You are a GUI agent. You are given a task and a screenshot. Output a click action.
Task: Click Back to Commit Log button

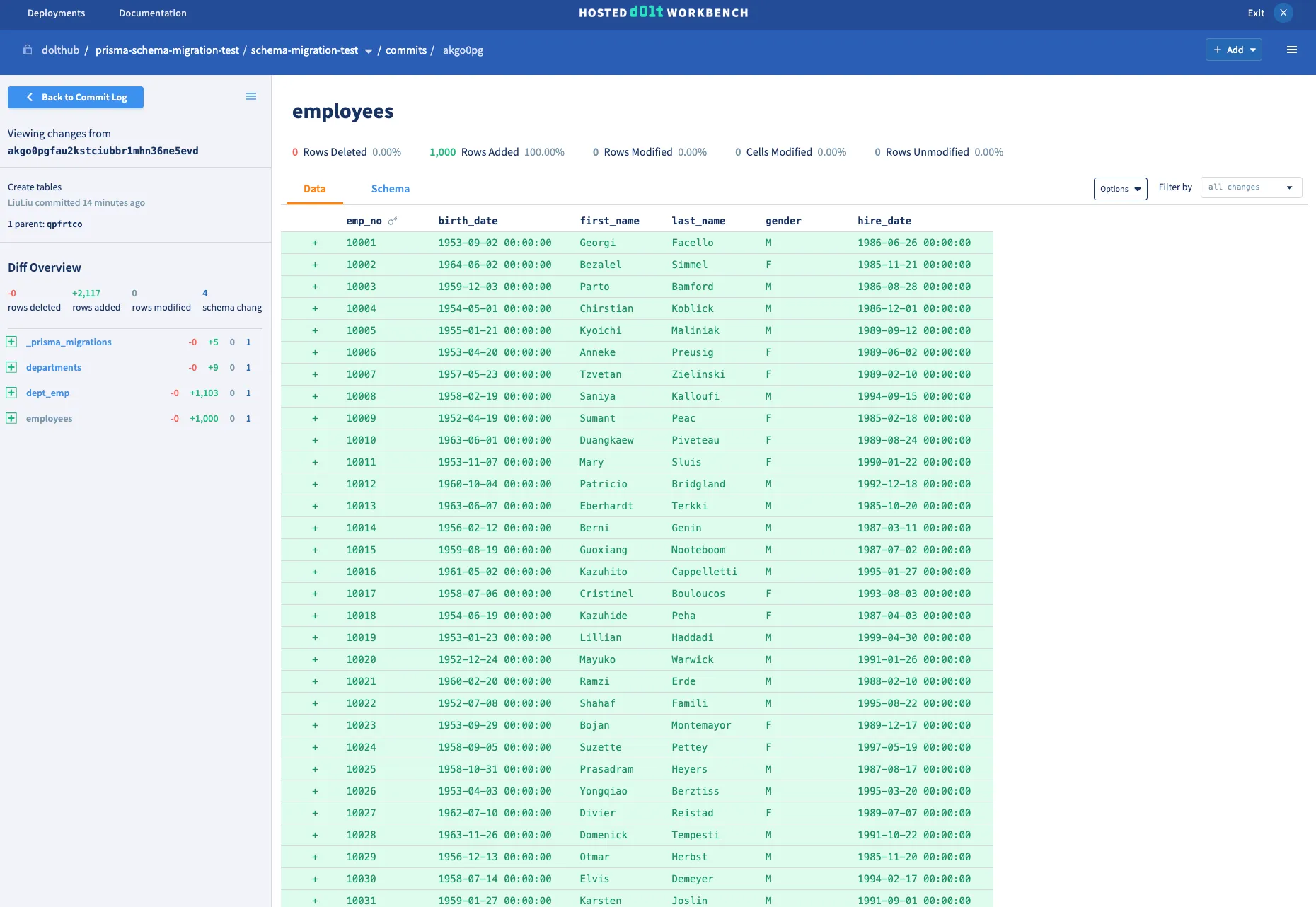point(76,97)
